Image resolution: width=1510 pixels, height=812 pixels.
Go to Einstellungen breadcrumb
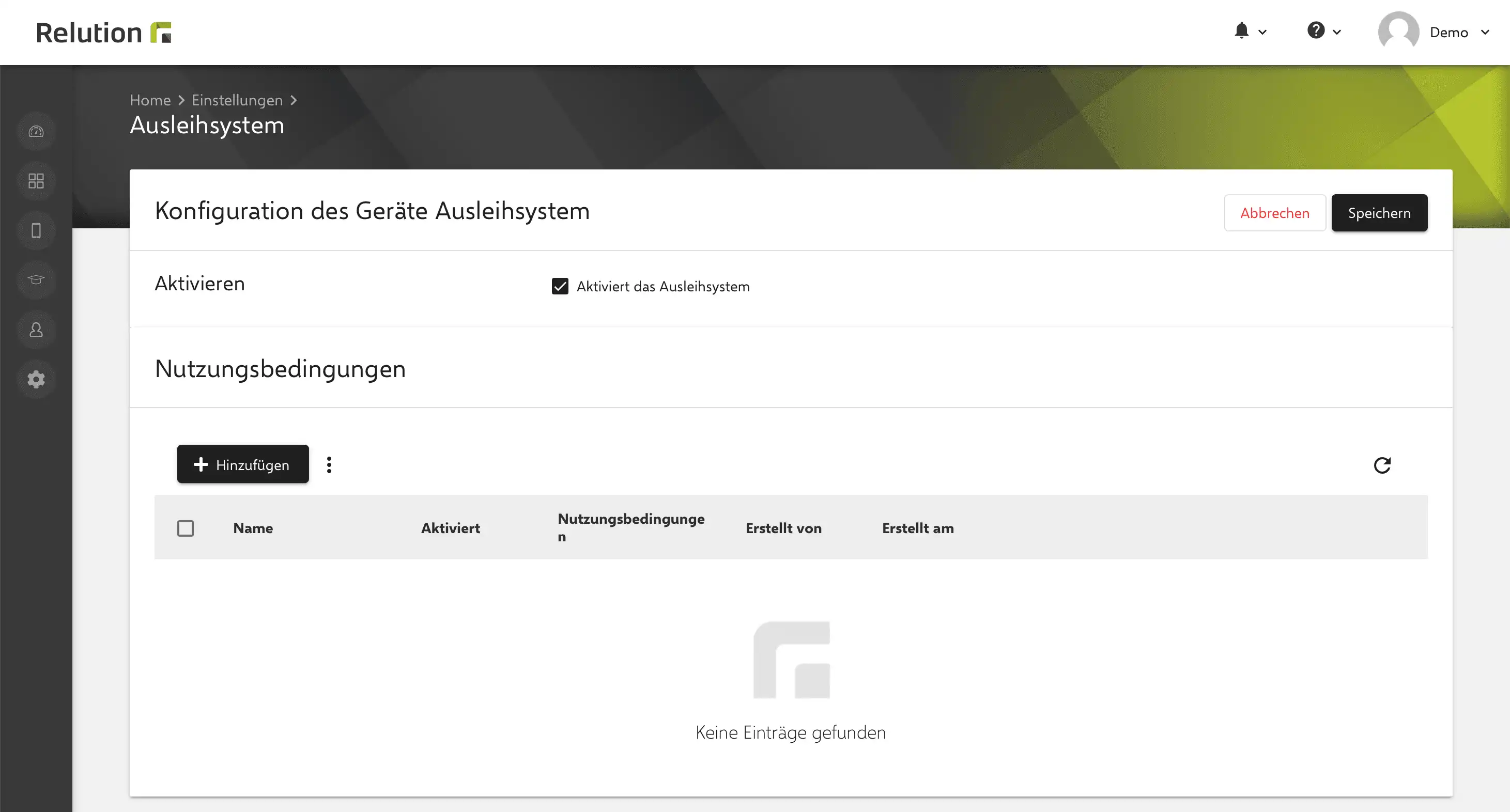pyautogui.click(x=237, y=100)
